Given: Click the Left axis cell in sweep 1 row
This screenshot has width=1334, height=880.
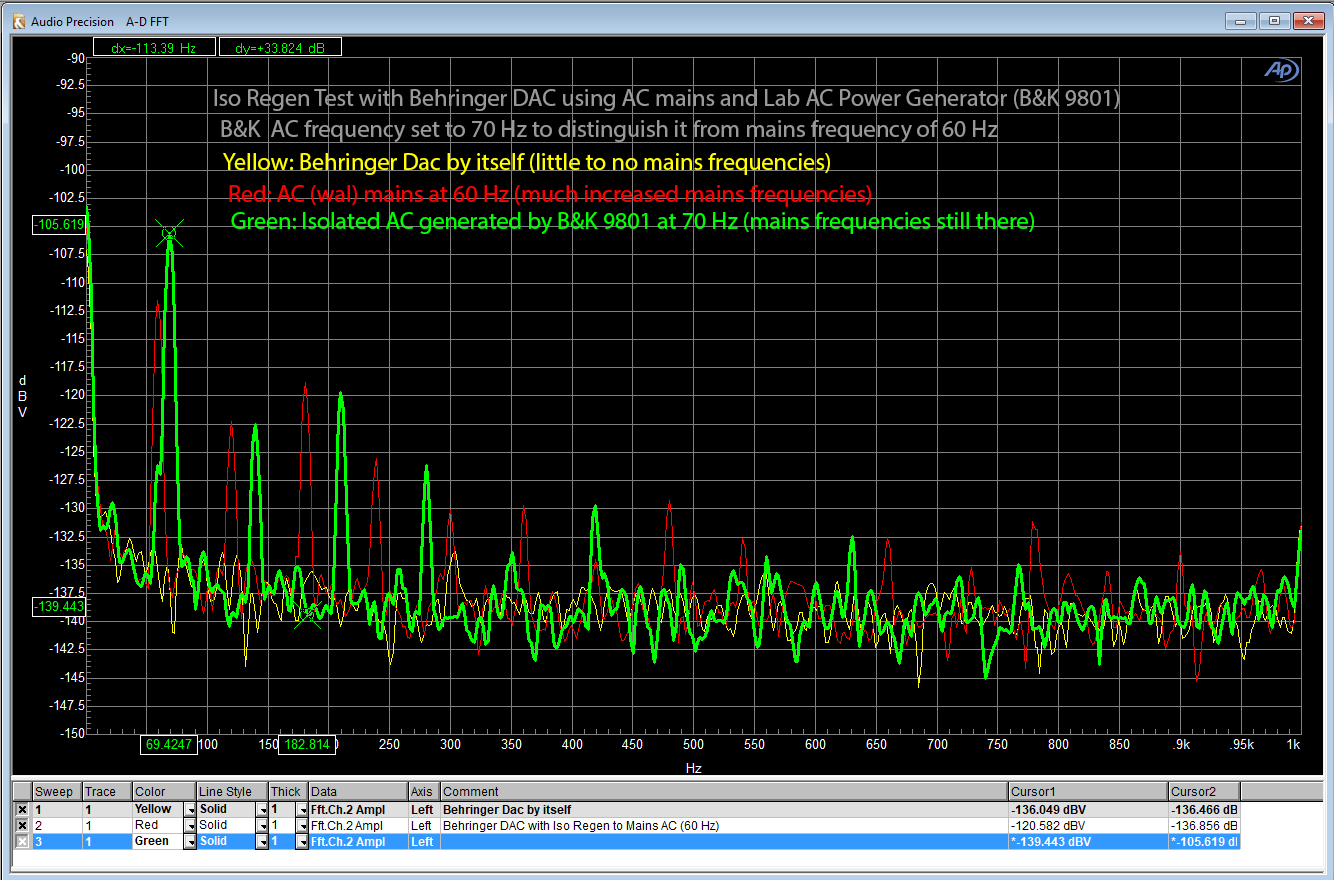Looking at the screenshot, I should click(x=424, y=809).
